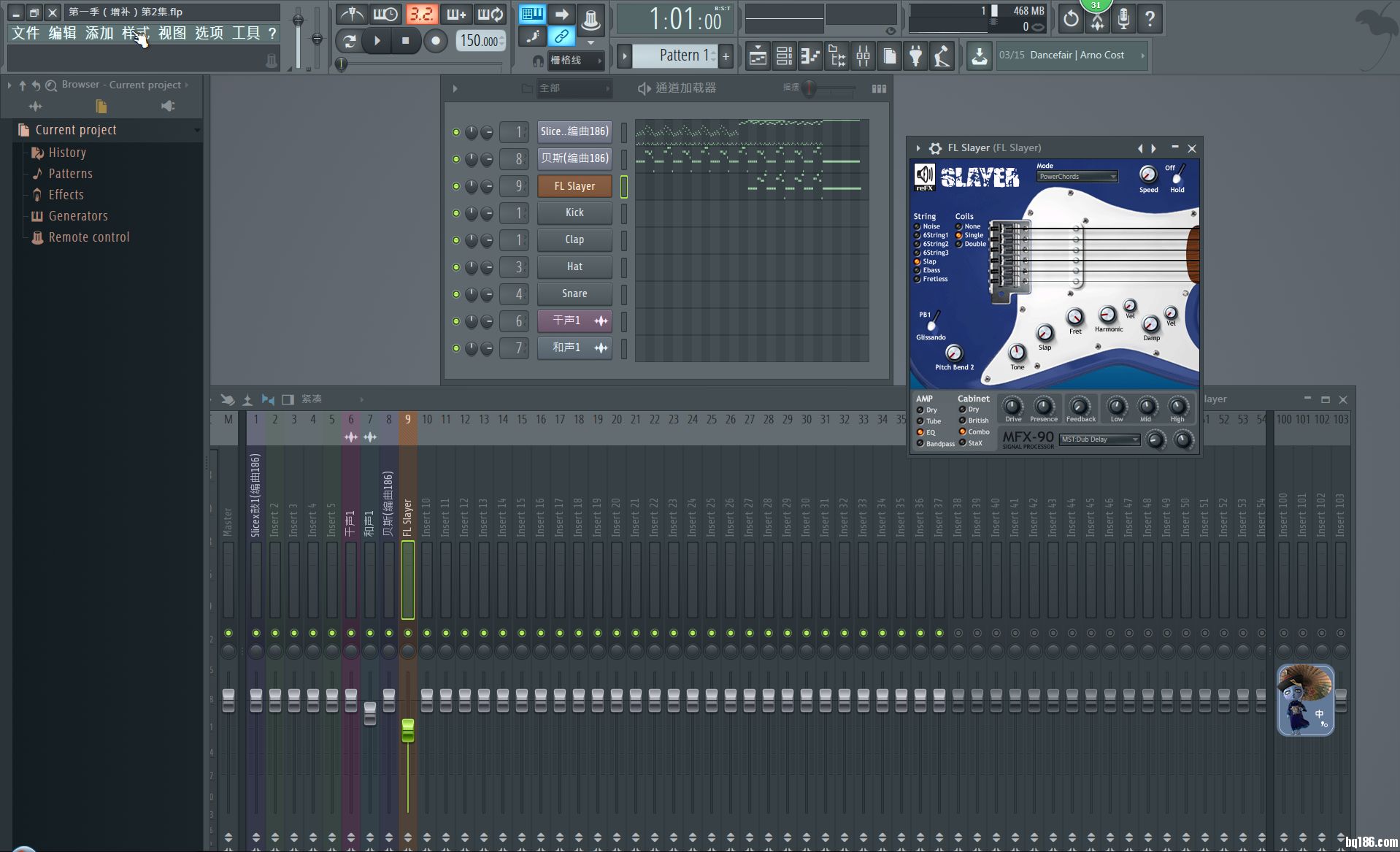Start playback with the play button

pos(377,41)
